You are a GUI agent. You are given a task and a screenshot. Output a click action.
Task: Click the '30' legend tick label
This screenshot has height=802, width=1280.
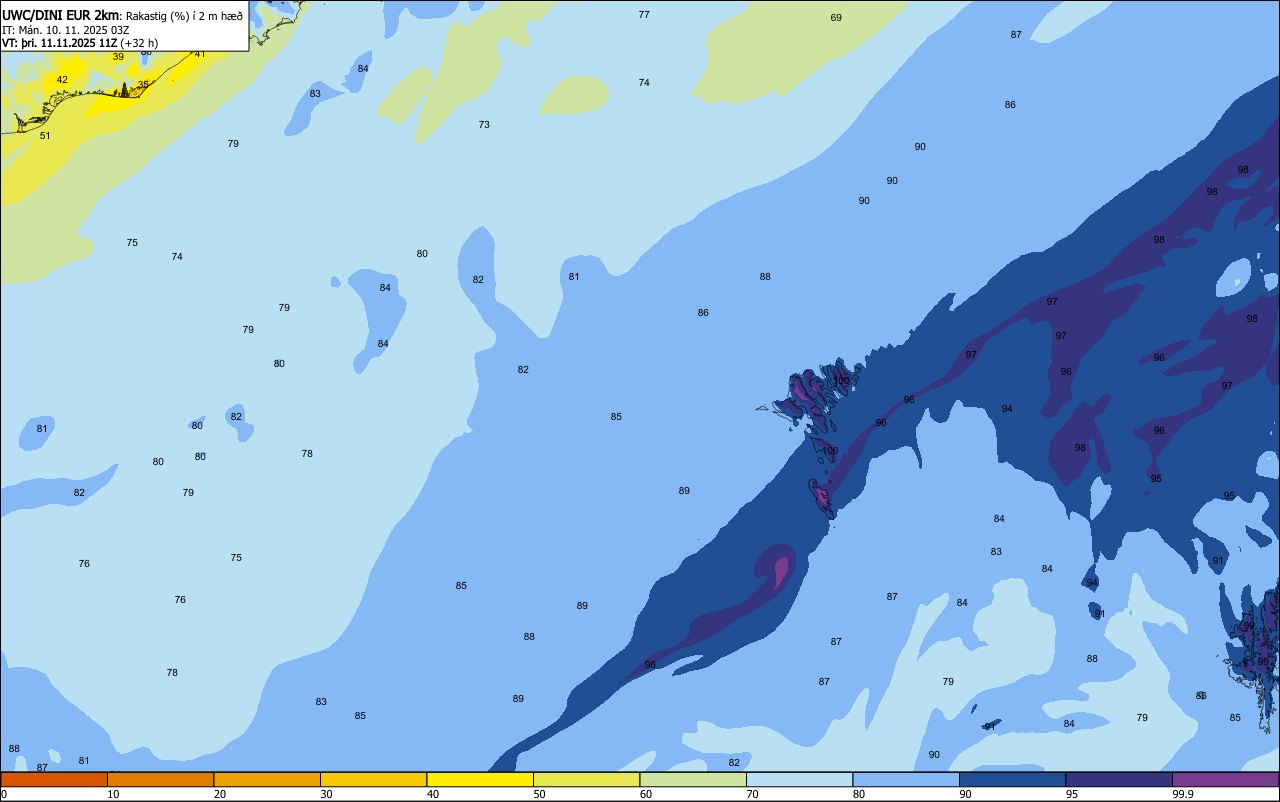326,794
